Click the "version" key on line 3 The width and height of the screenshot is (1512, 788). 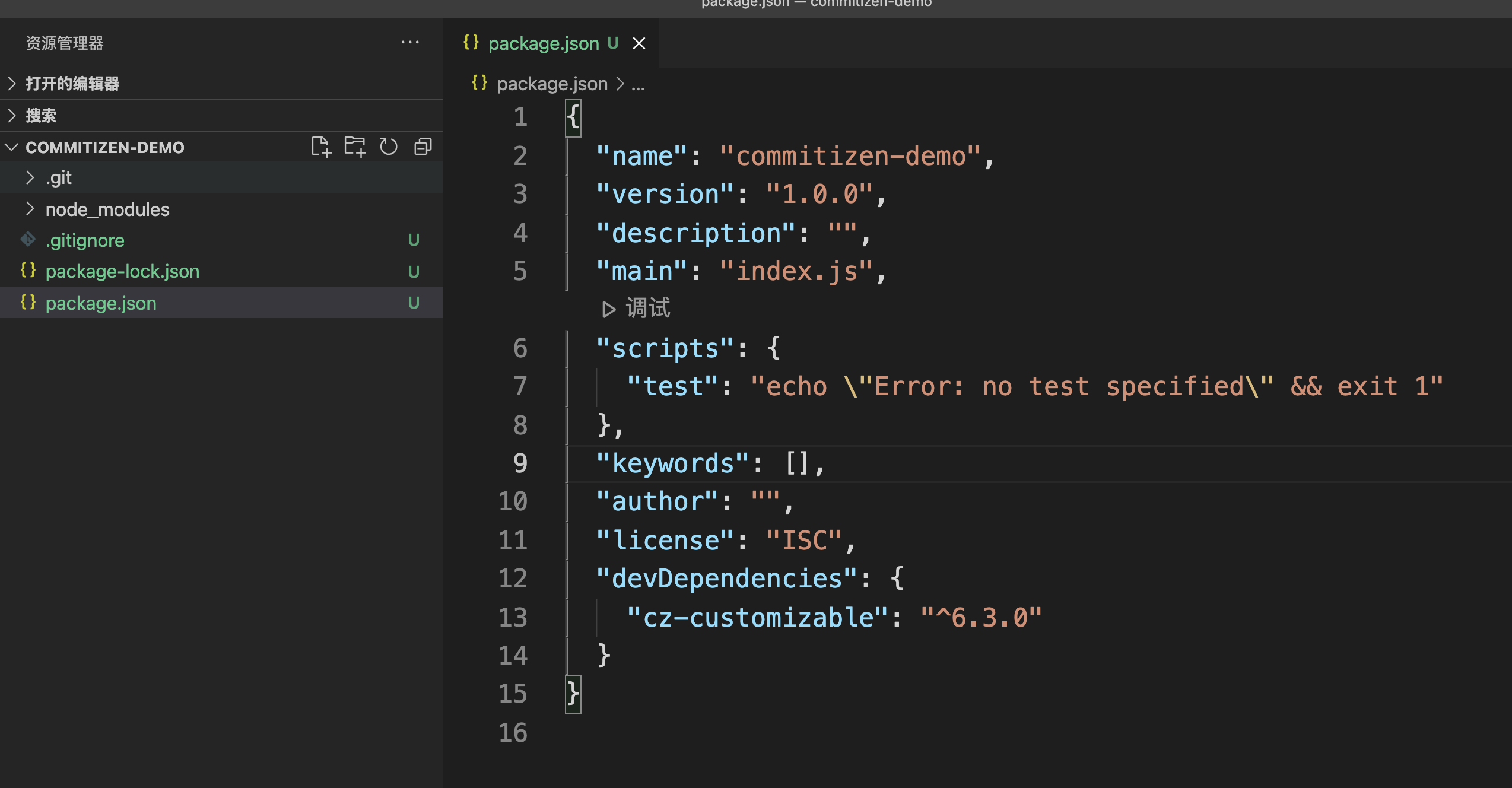point(665,194)
